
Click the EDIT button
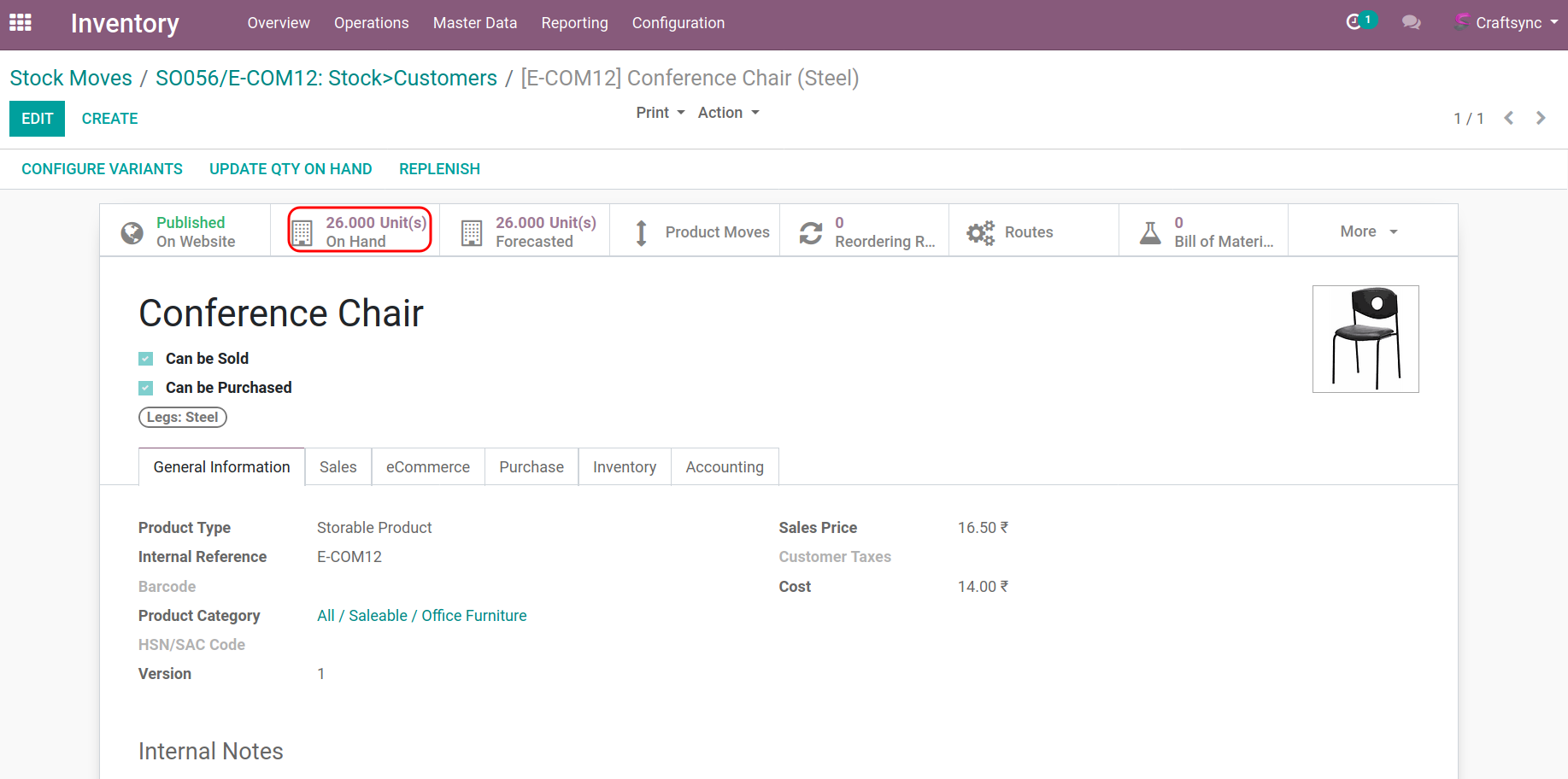(37, 119)
